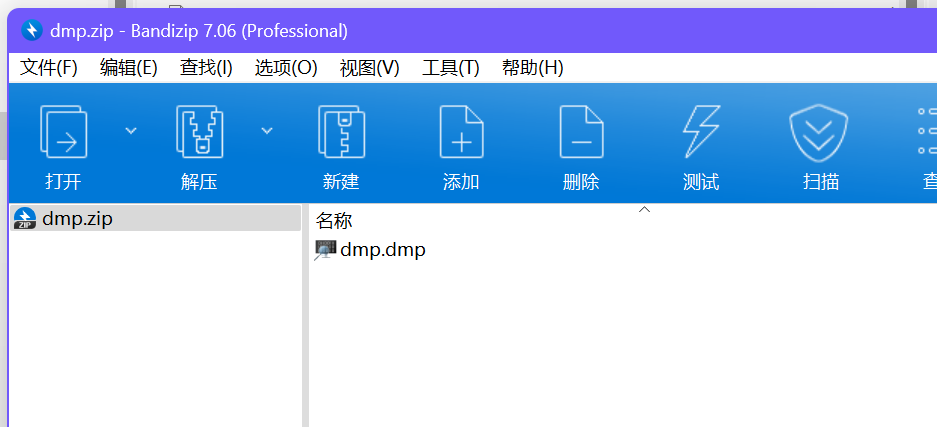Select dmp.zip in the folder tree
This screenshot has height=427, width=937.
point(156,219)
